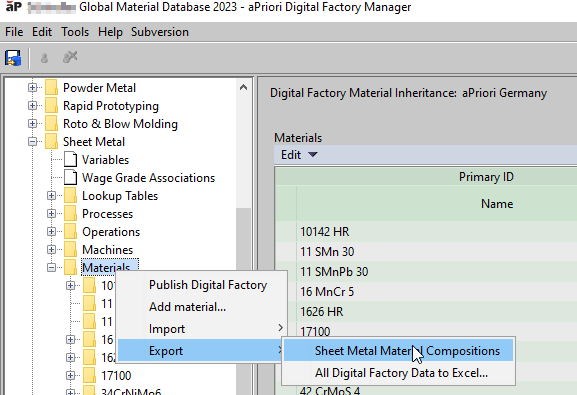Select Wage Grade Associations tree item
This screenshot has width=577, height=395.
coord(148,178)
